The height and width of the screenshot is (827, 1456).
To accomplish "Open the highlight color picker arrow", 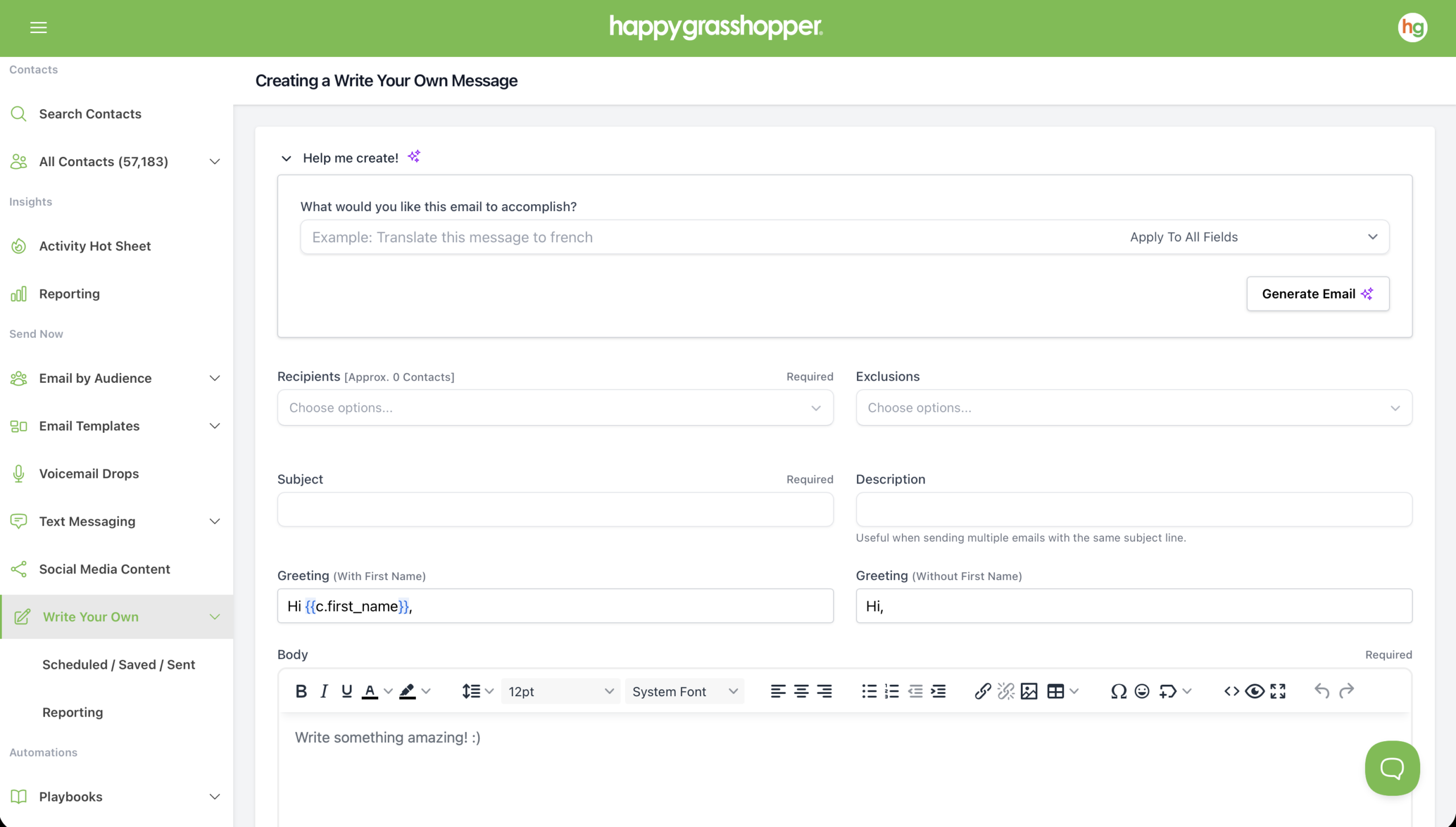I will (x=426, y=691).
